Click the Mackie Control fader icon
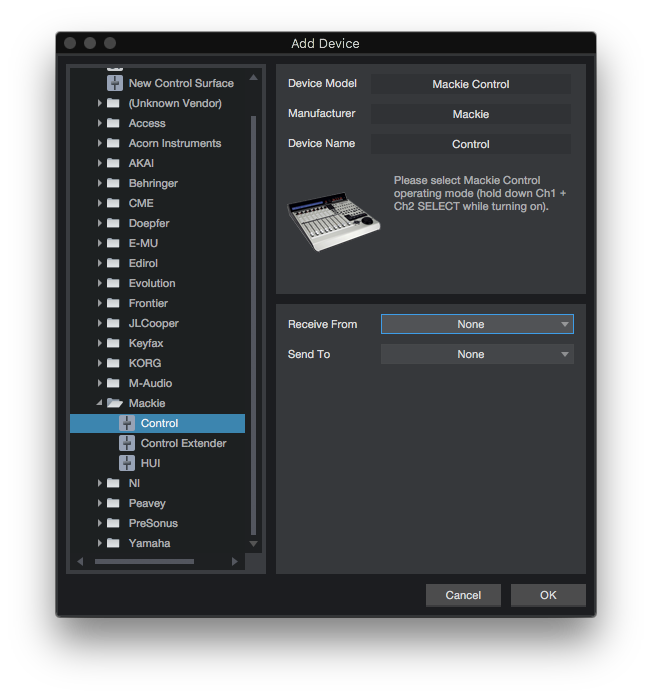The height and width of the screenshot is (697, 652). click(127, 423)
